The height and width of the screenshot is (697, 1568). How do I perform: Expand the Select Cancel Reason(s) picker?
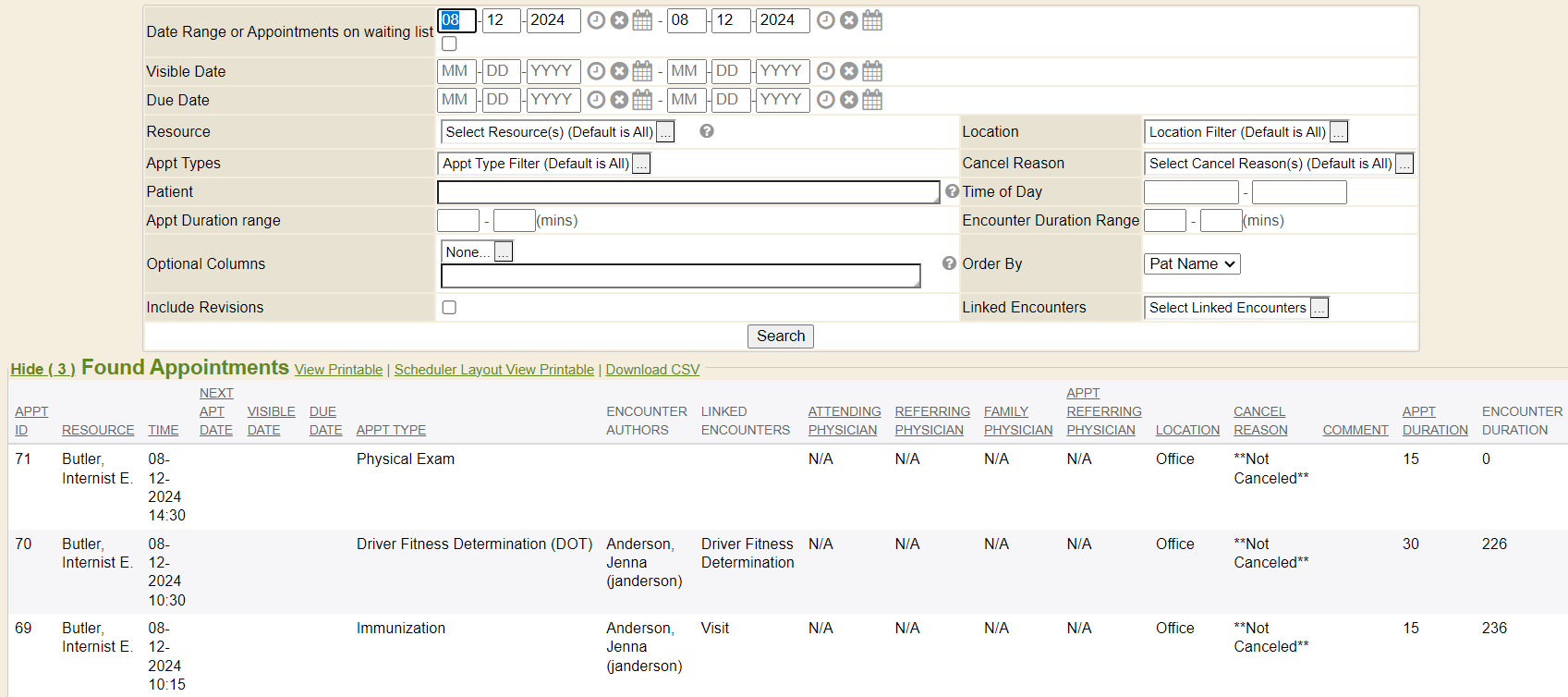(x=1404, y=164)
